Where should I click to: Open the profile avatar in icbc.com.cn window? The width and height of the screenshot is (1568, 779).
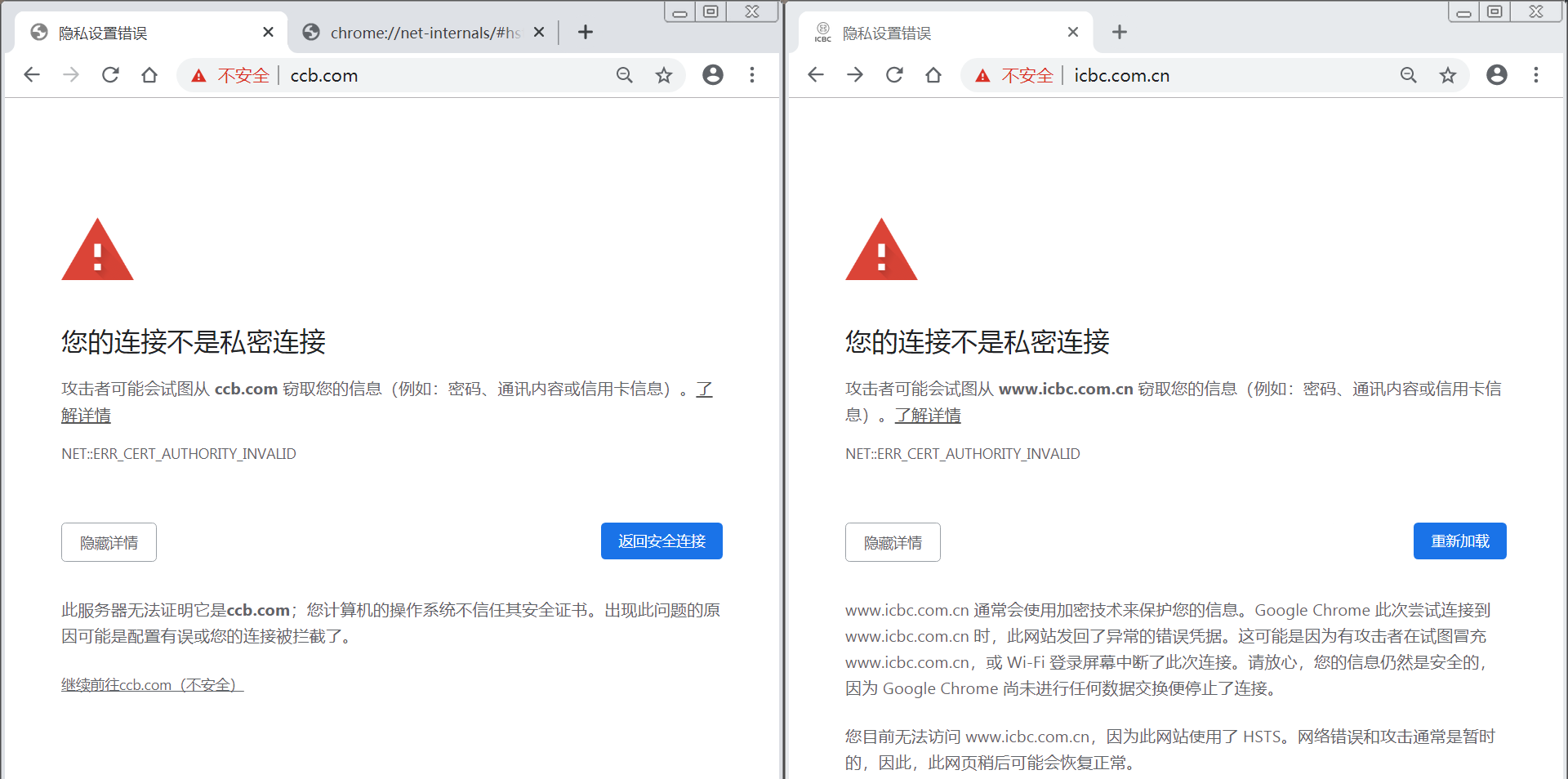click(x=1496, y=75)
